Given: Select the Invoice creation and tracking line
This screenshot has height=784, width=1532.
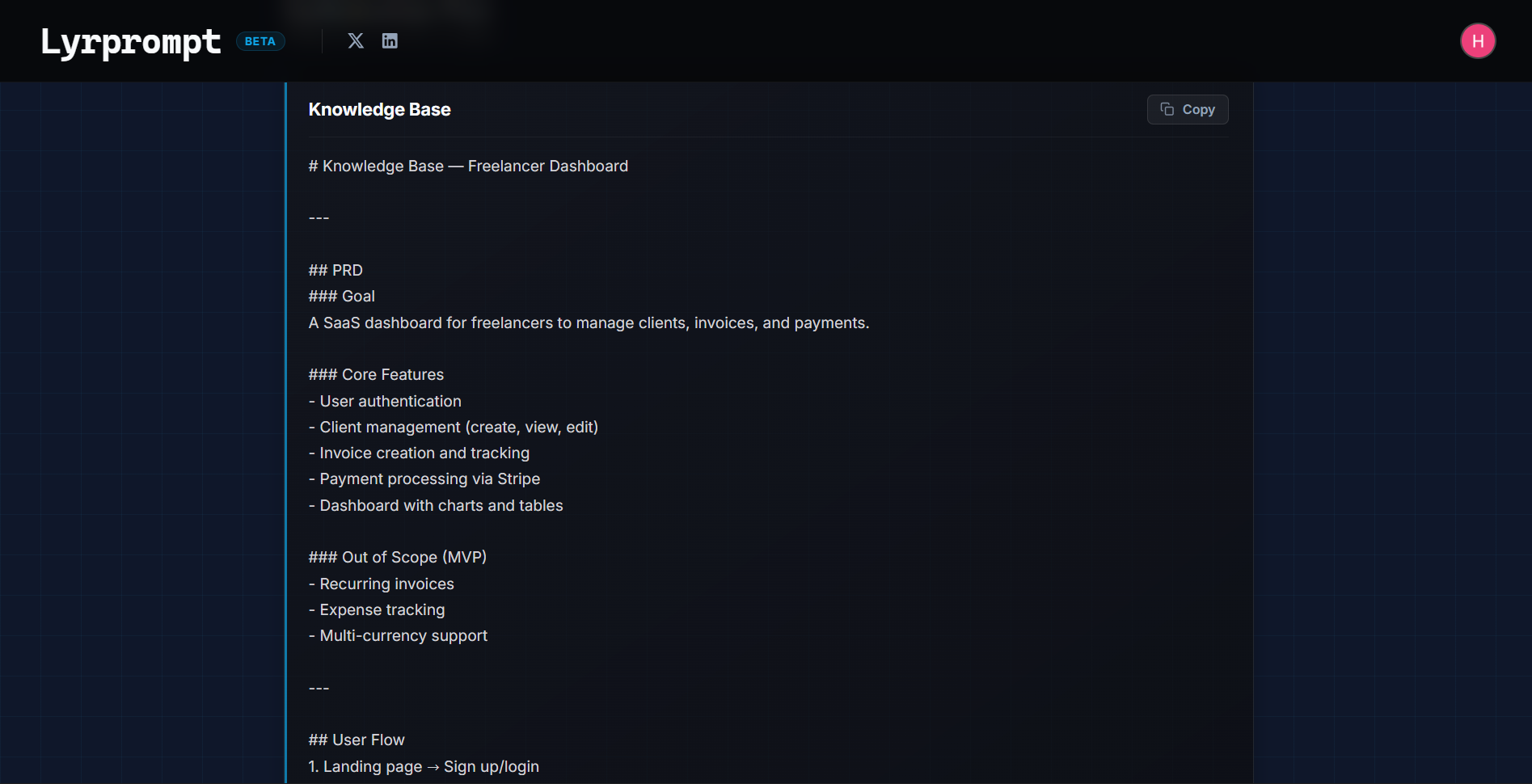Looking at the screenshot, I should click(x=419, y=453).
